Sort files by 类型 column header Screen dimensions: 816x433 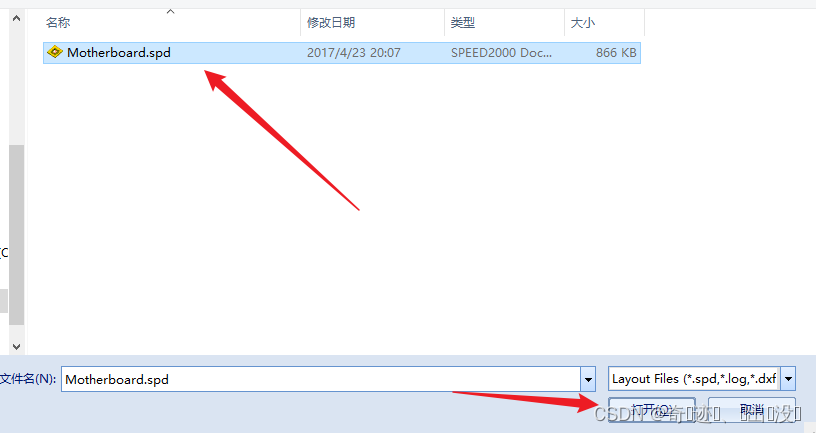(x=463, y=22)
